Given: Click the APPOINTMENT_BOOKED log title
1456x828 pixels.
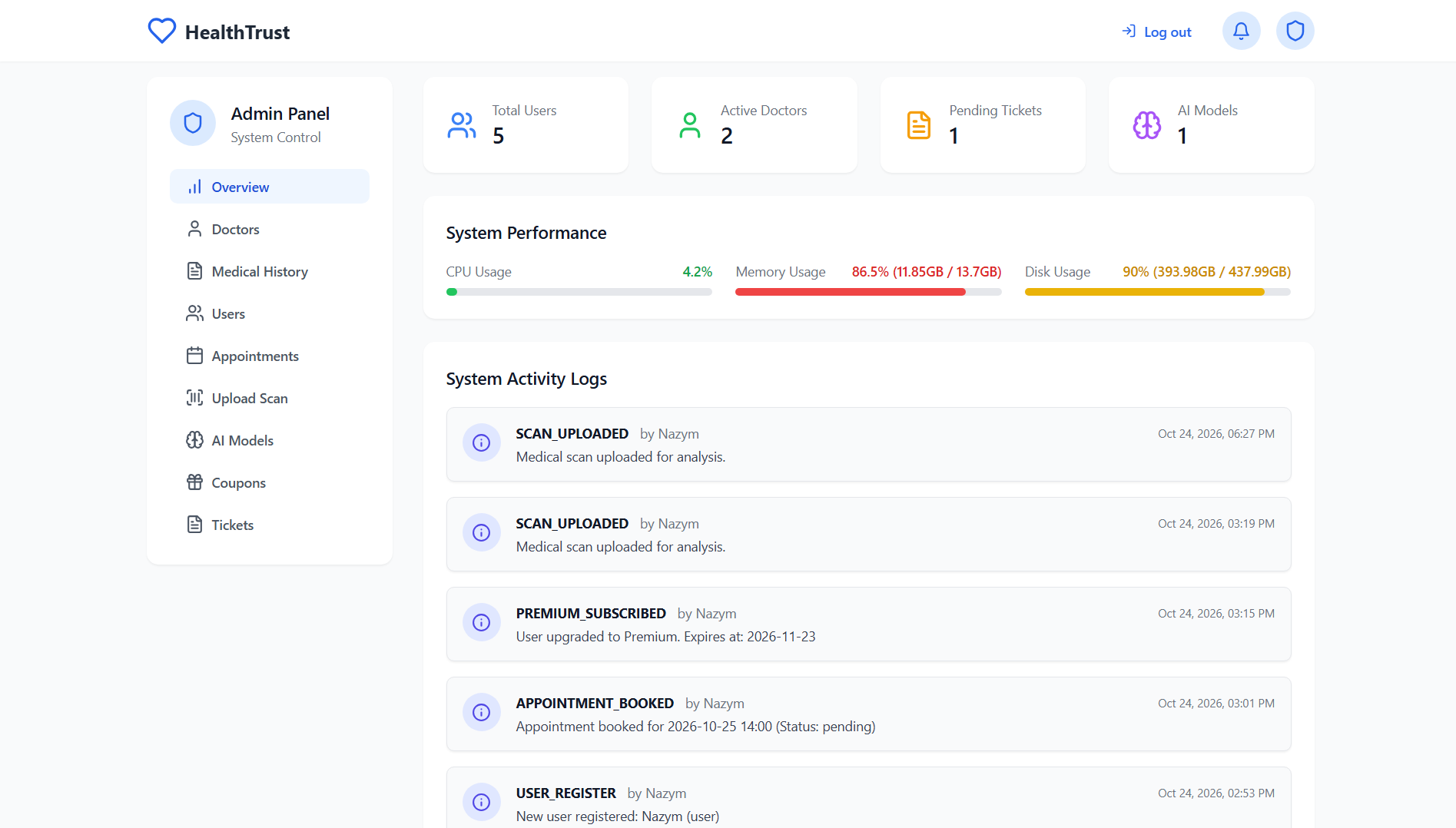Looking at the screenshot, I should pos(595,704).
